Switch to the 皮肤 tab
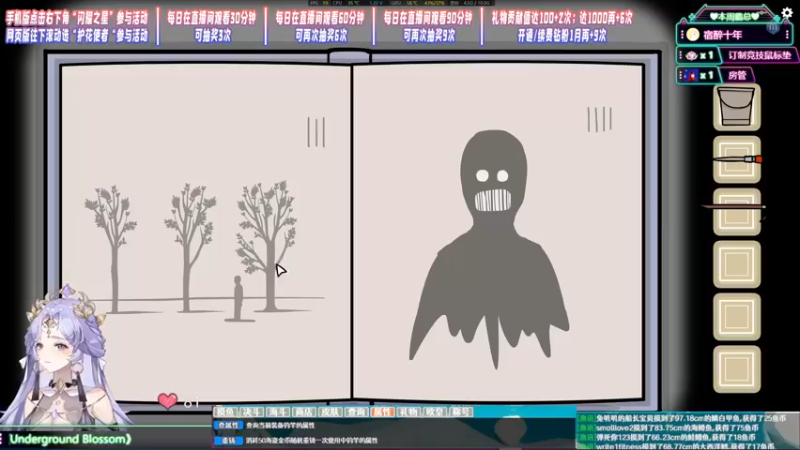This screenshot has width=800, height=450. [x=330, y=412]
